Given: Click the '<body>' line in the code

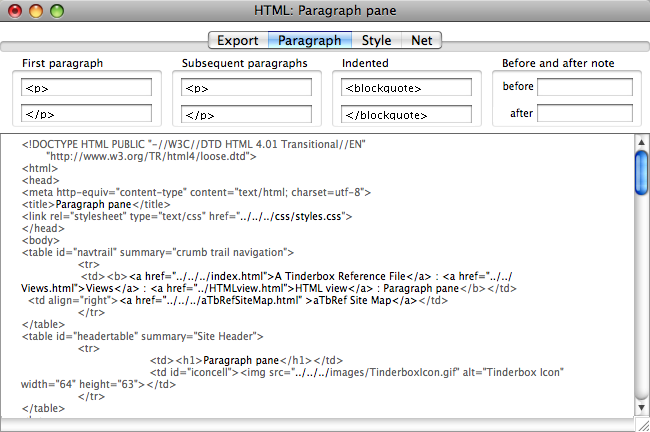Looking at the screenshot, I should coord(41,240).
